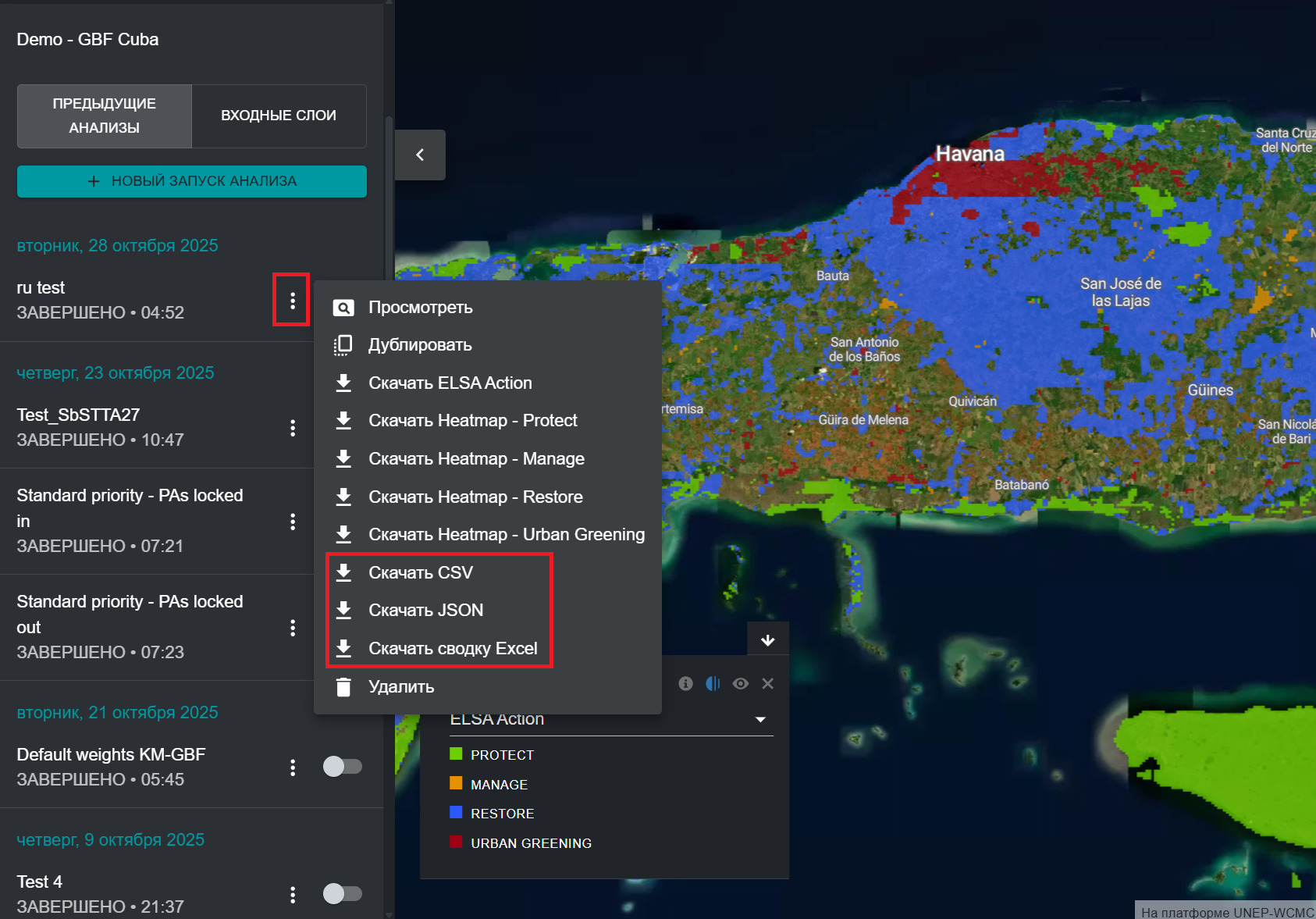
Task: Open options menu for Test_SbSTTA27 analysis
Action: click(292, 428)
